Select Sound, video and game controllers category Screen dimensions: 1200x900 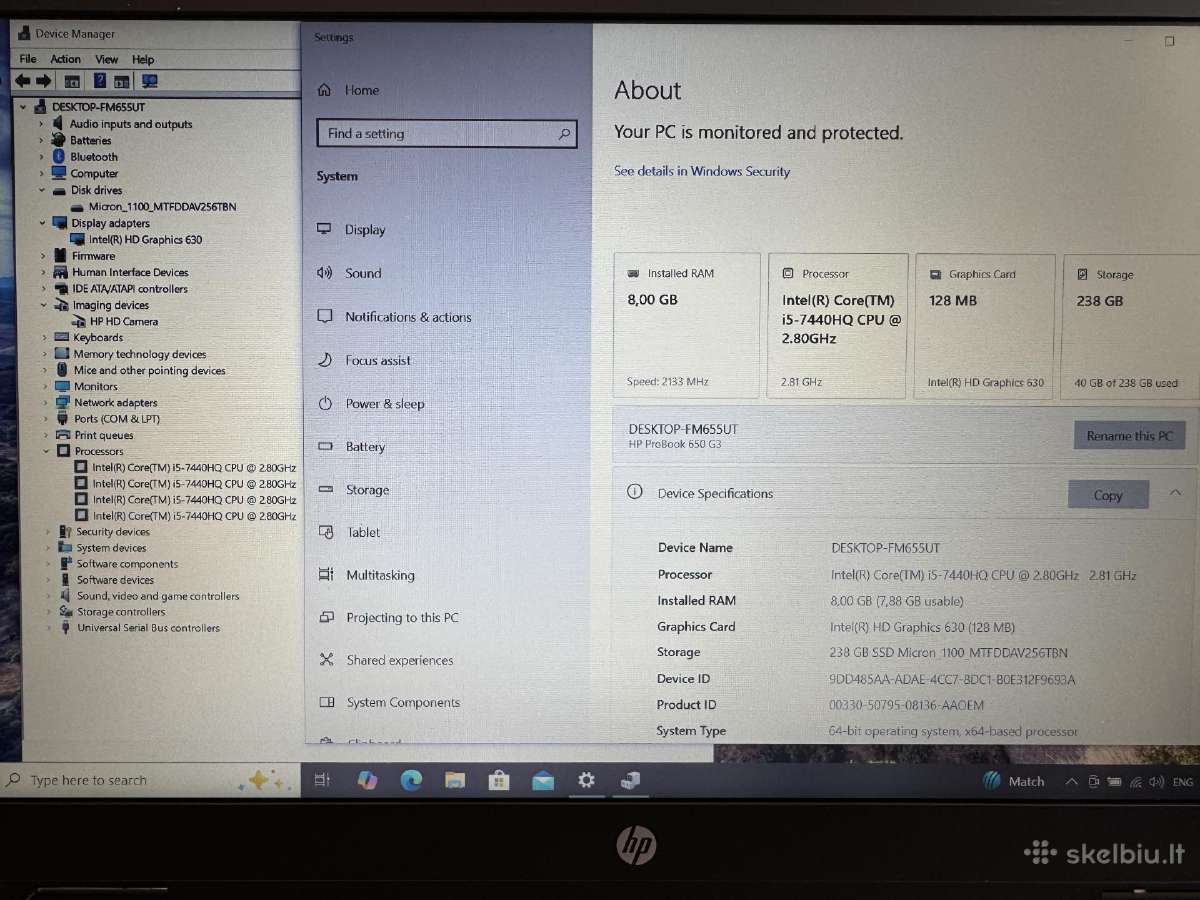pyautogui.click(x=158, y=596)
